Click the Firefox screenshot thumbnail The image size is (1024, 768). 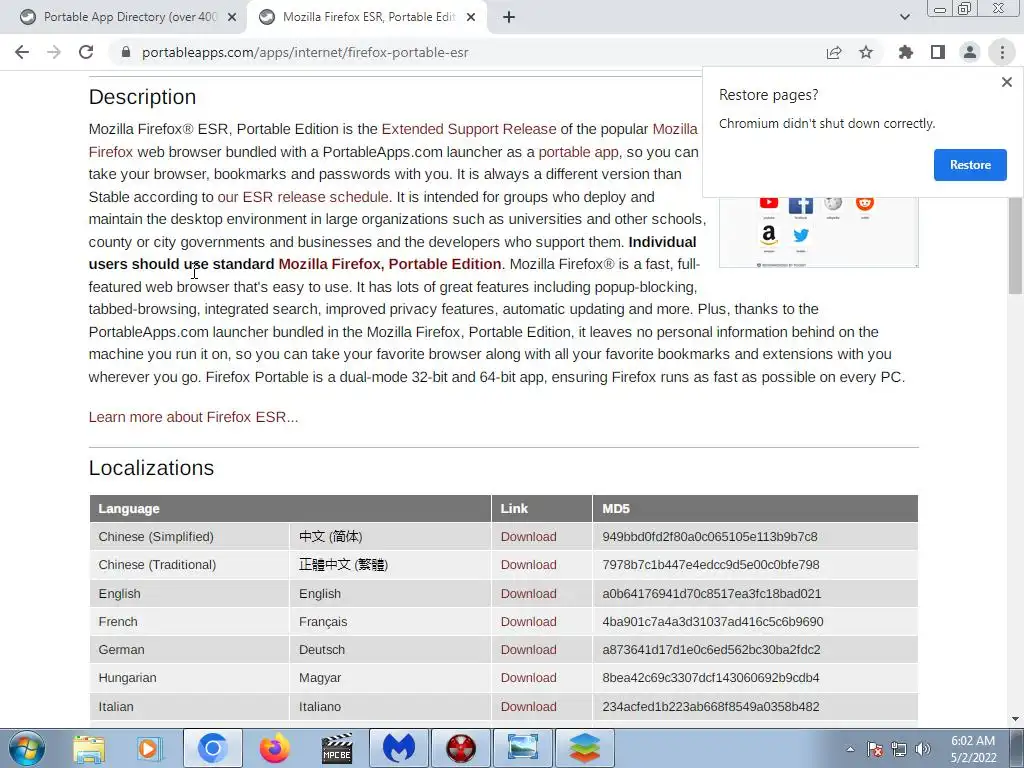[818, 232]
